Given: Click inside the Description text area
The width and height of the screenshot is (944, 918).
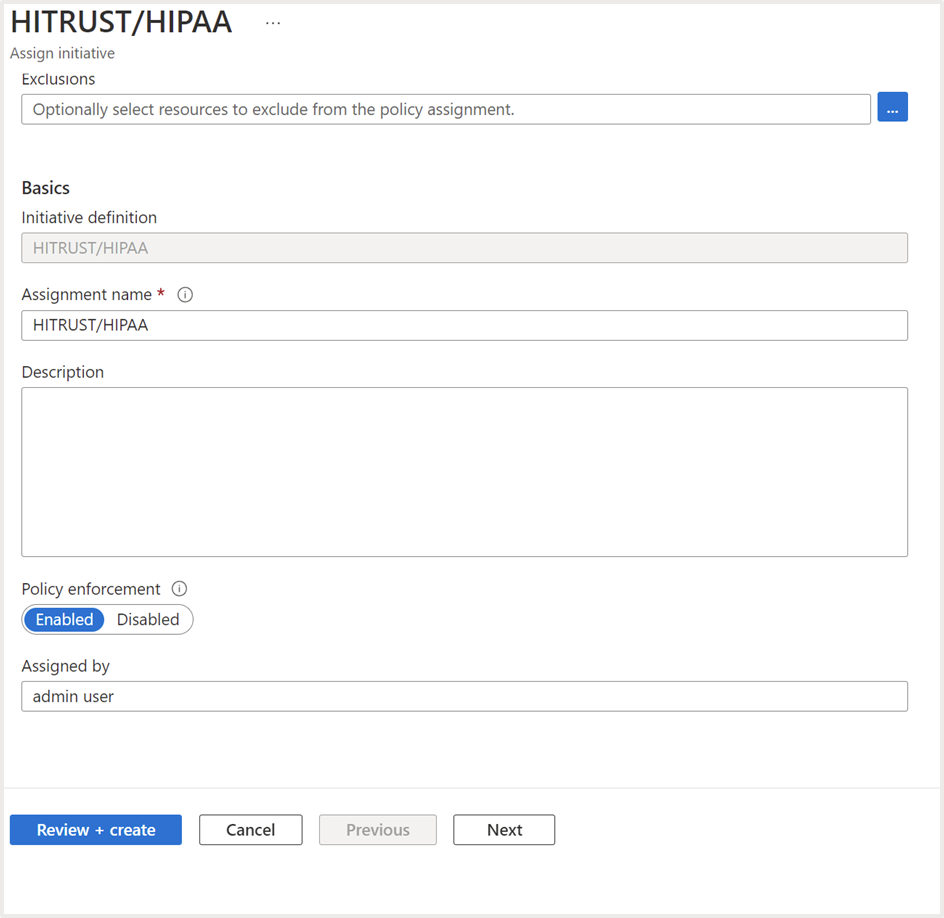Looking at the screenshot, I should [464, 471].
